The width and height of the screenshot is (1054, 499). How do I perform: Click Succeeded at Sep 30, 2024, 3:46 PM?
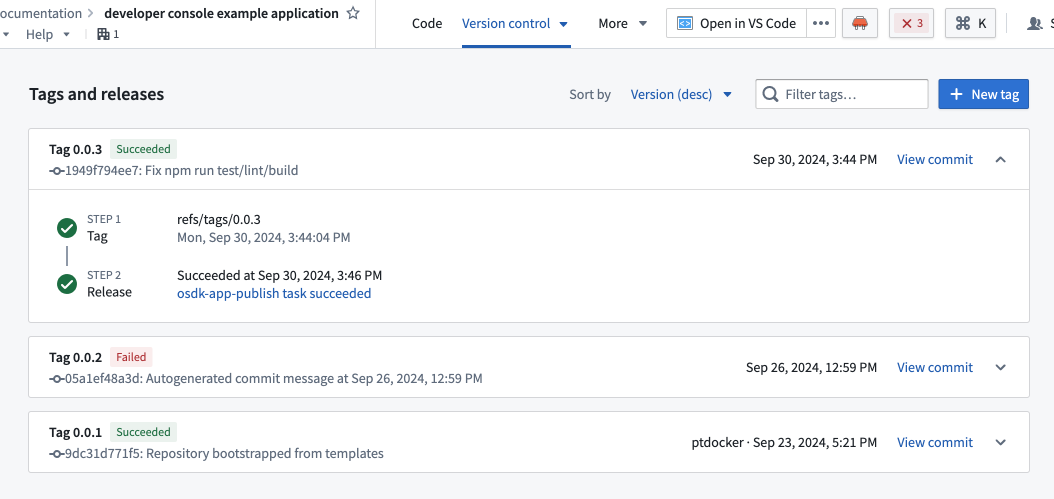(x=280, y=276)
